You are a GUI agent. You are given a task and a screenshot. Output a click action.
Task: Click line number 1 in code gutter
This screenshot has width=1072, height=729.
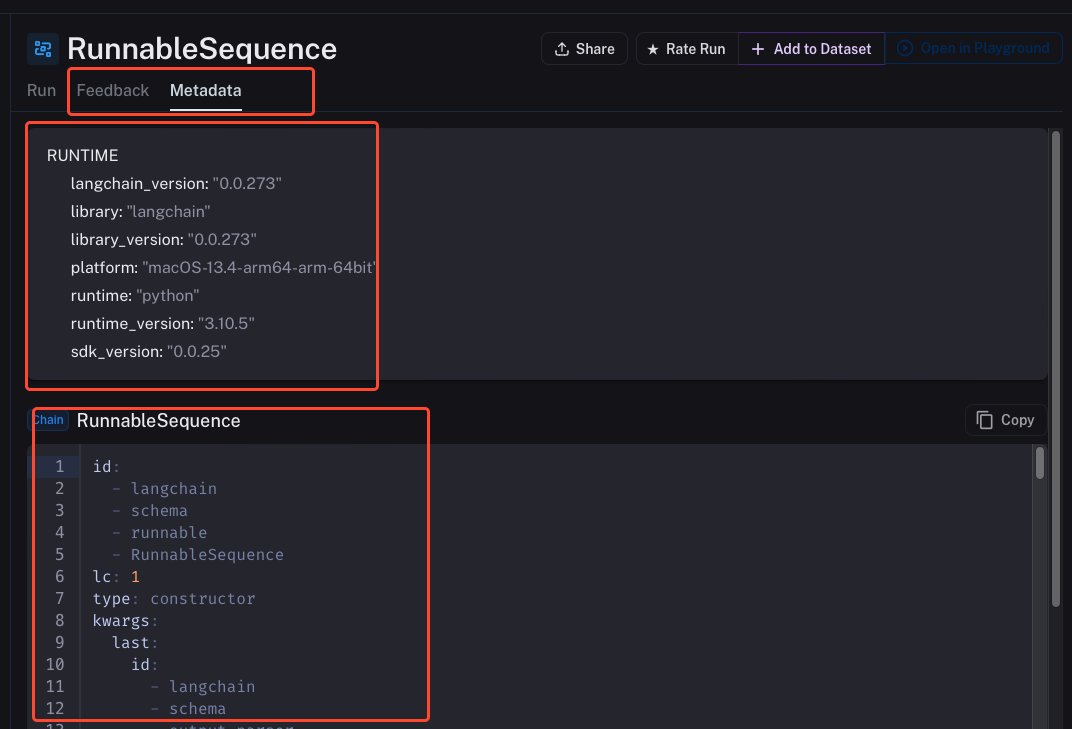tap(59, 466)
